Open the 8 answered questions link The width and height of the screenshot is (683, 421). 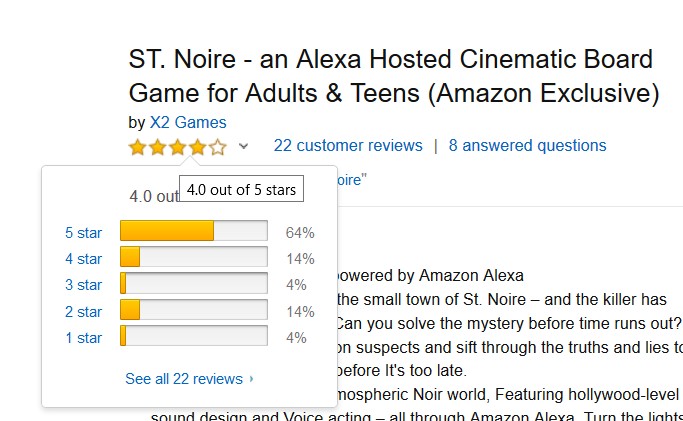point(527,146)
